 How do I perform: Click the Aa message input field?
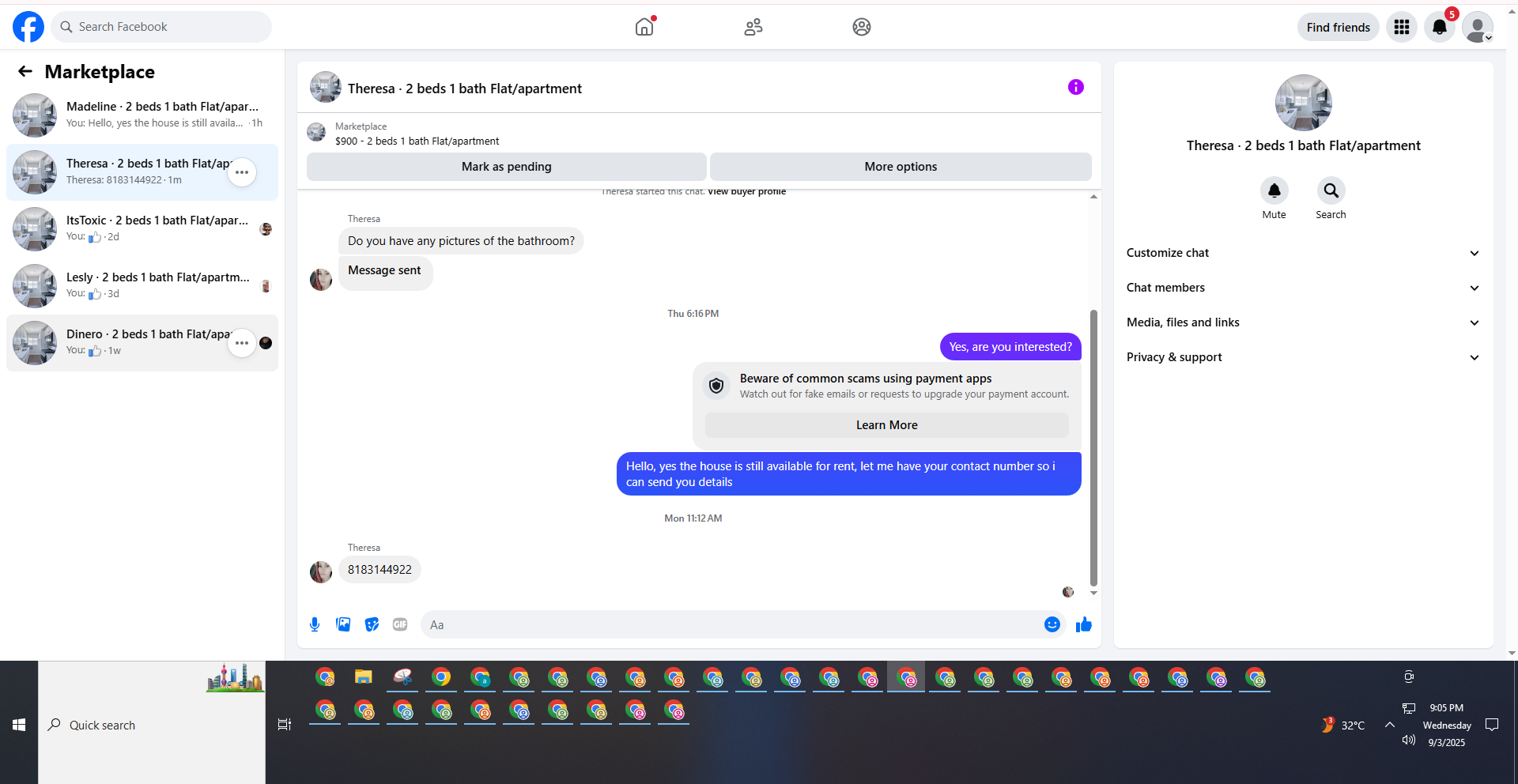(732, 624)
